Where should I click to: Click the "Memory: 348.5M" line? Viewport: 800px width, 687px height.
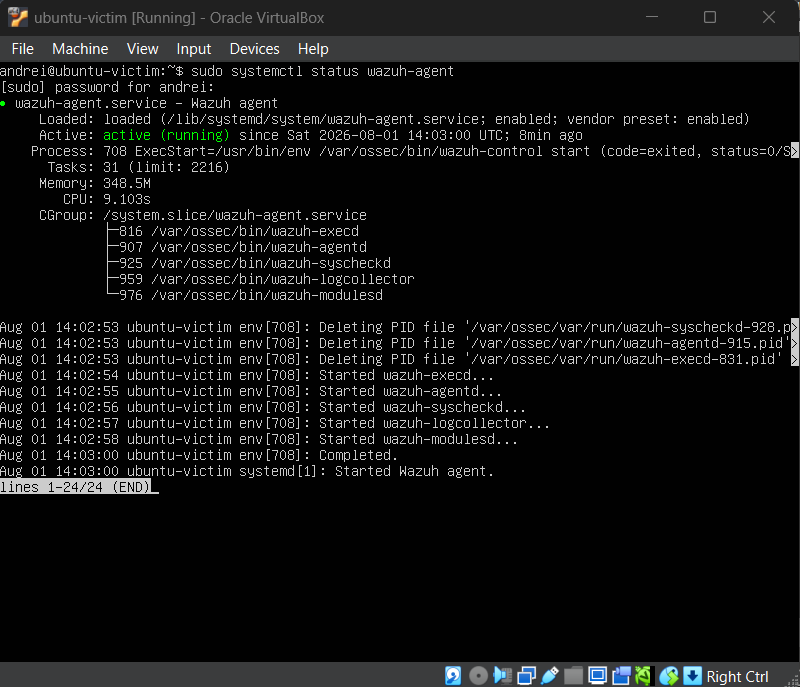[x=94, y=183]
